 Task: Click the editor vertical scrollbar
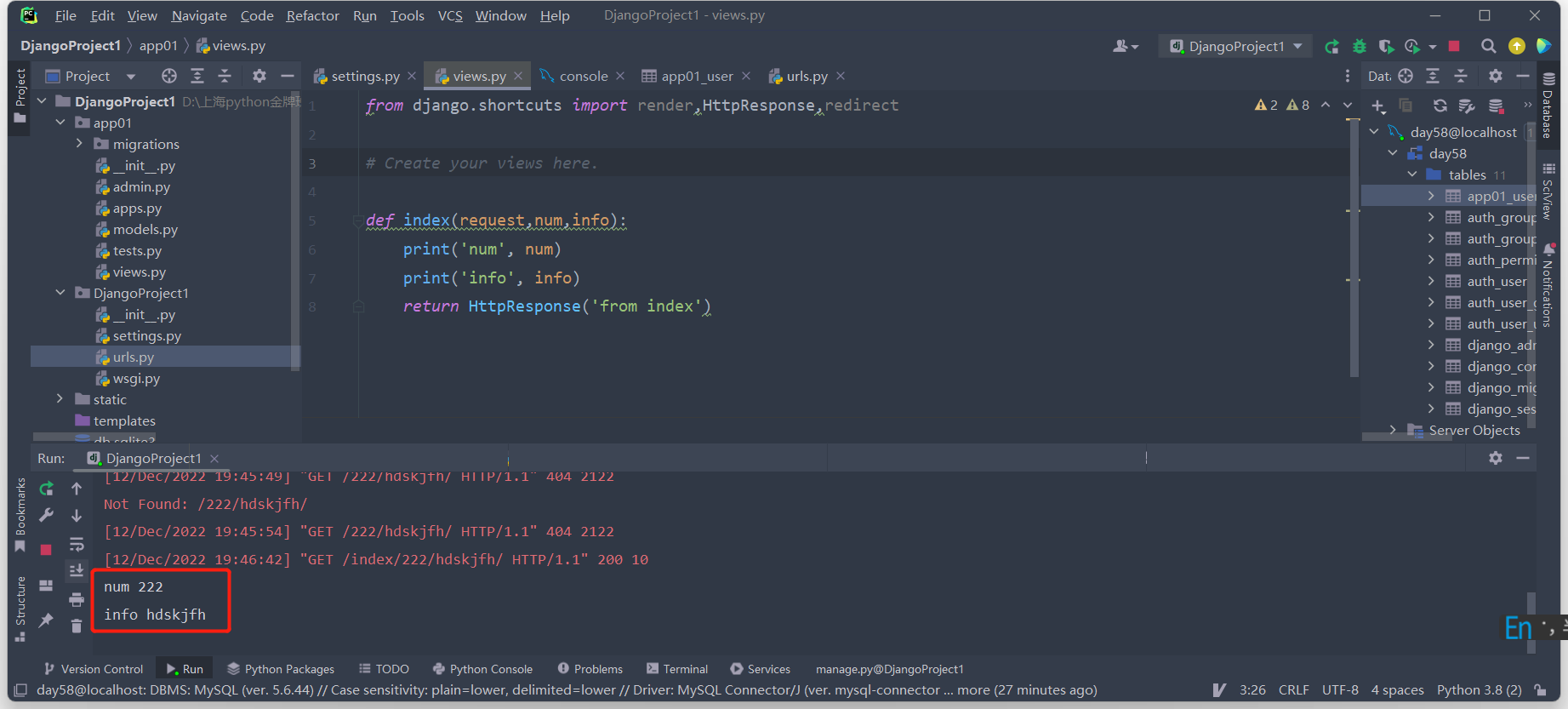1354,247
